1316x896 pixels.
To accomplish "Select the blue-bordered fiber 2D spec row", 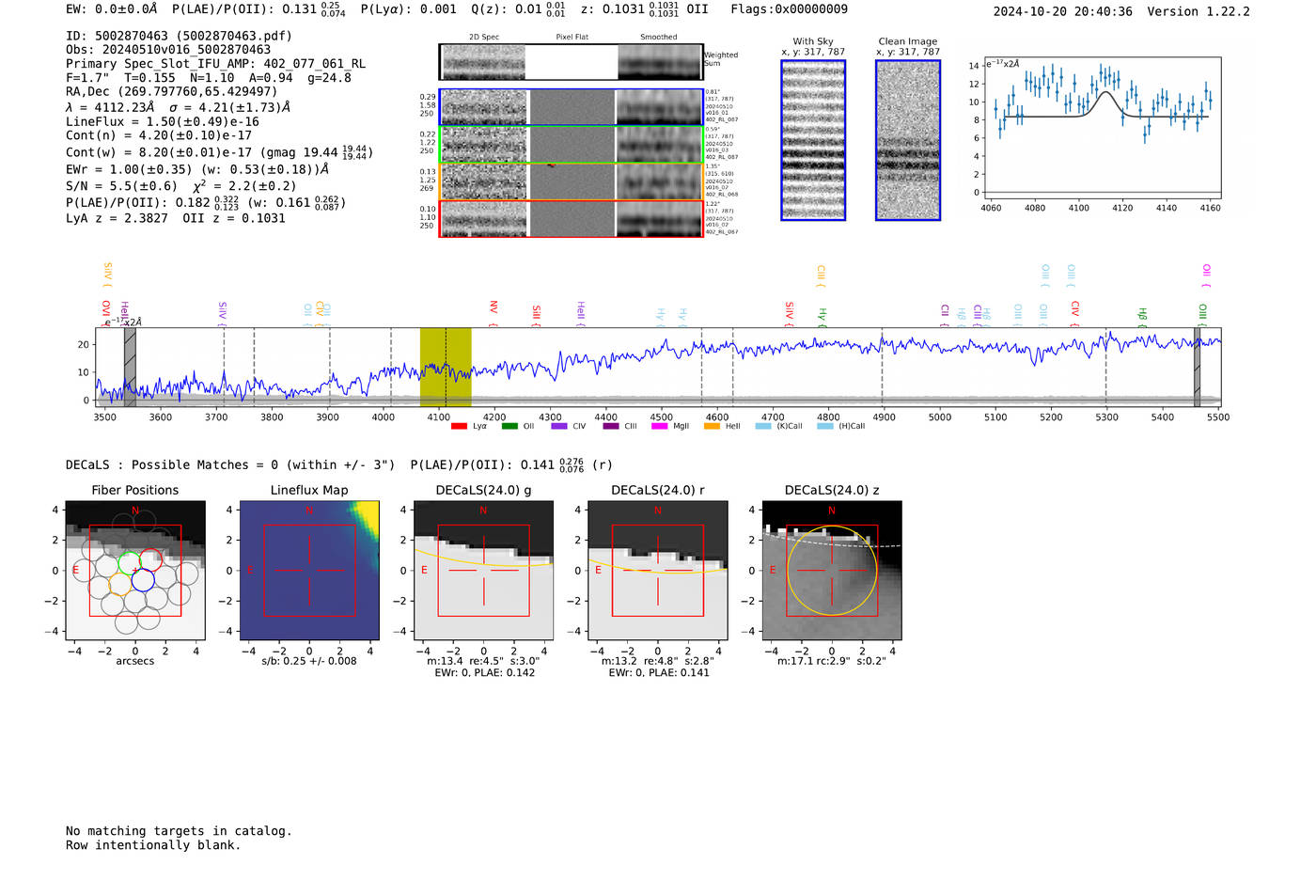I will click(571, 107).
